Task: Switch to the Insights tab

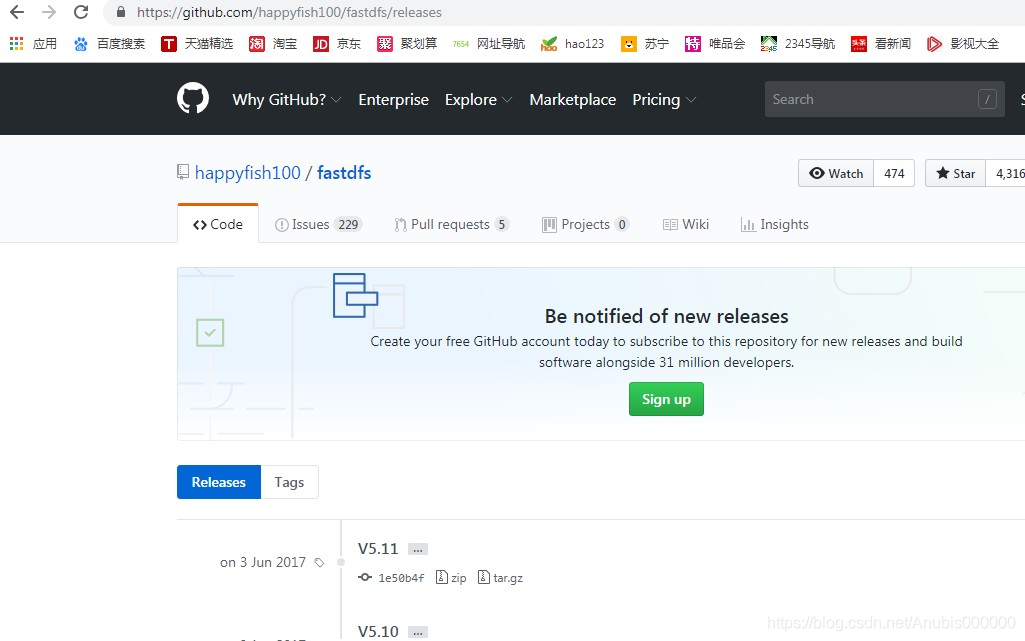Action: pos(775,224)
